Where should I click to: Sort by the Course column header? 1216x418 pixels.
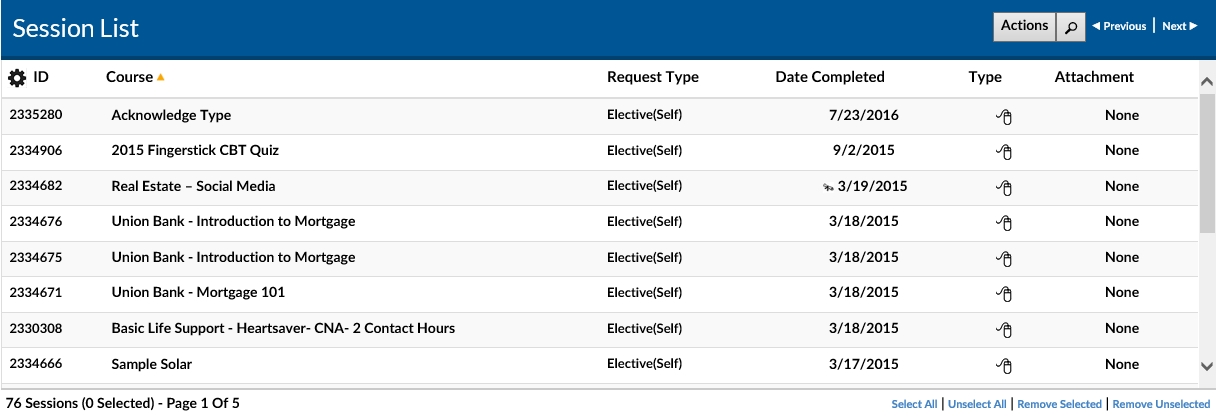pos(130,77)
